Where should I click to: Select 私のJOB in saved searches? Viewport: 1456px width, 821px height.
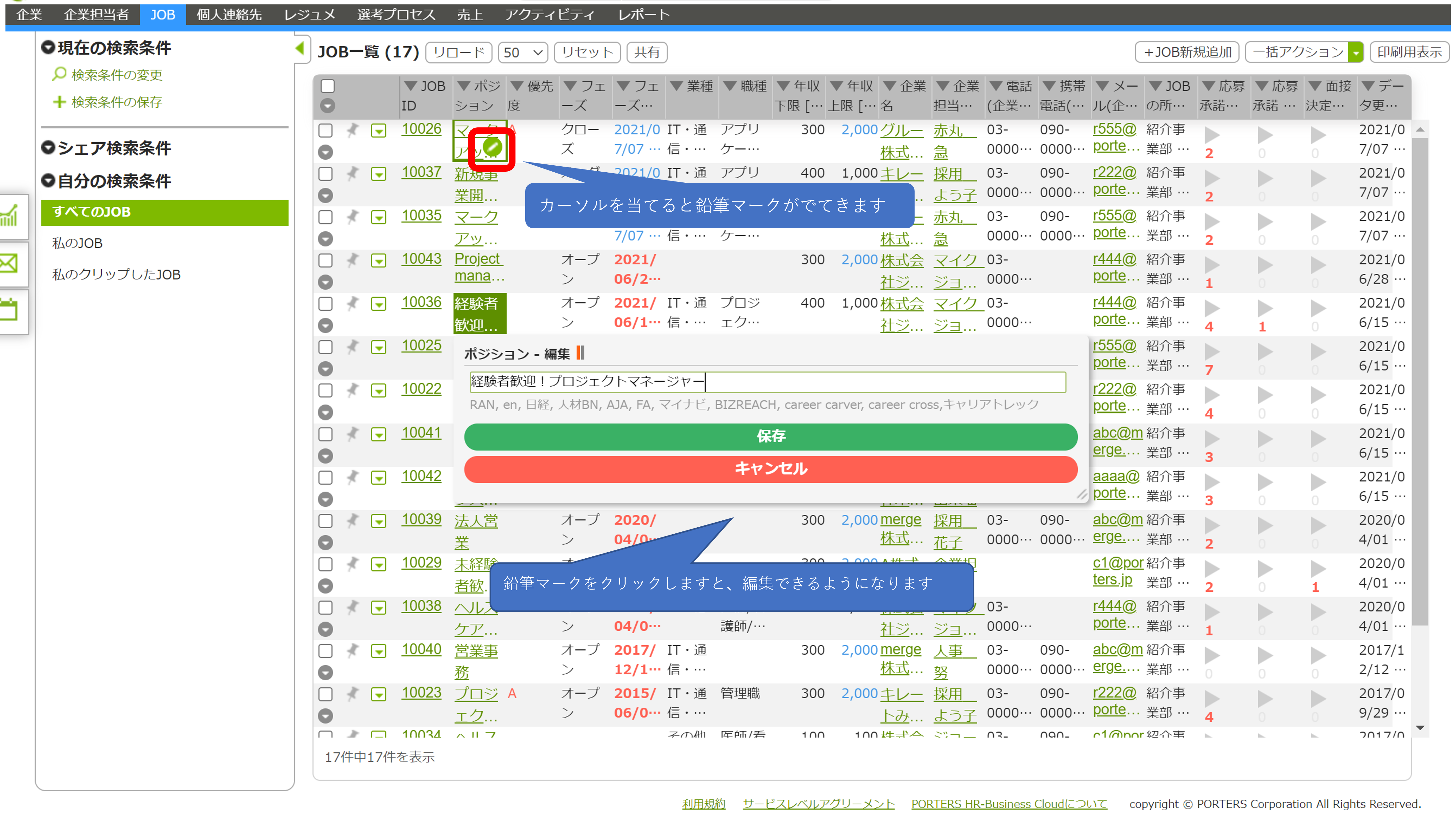click(77, 243)
